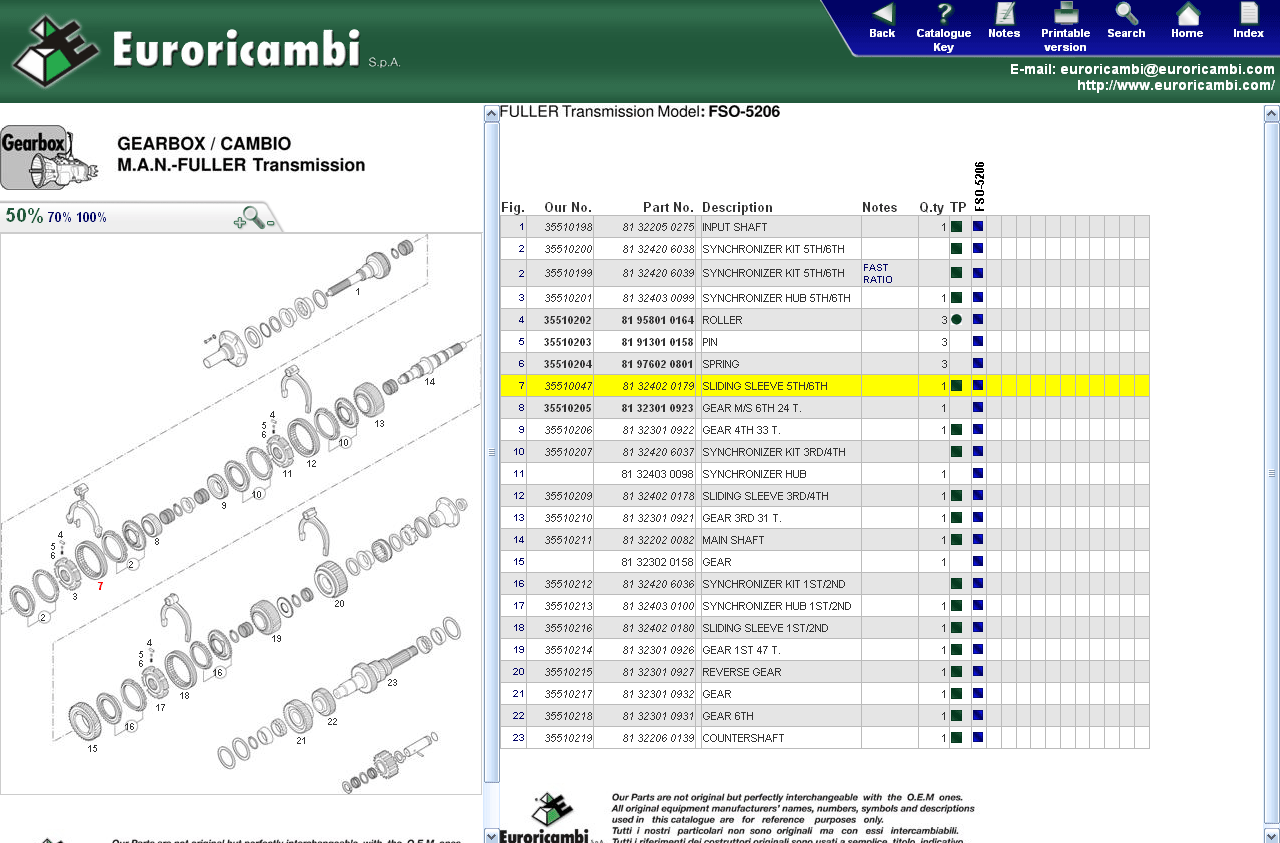Click 'SYNCHRONIZER KIT 1ST/2ND' description cell

[x=780, y=584]
